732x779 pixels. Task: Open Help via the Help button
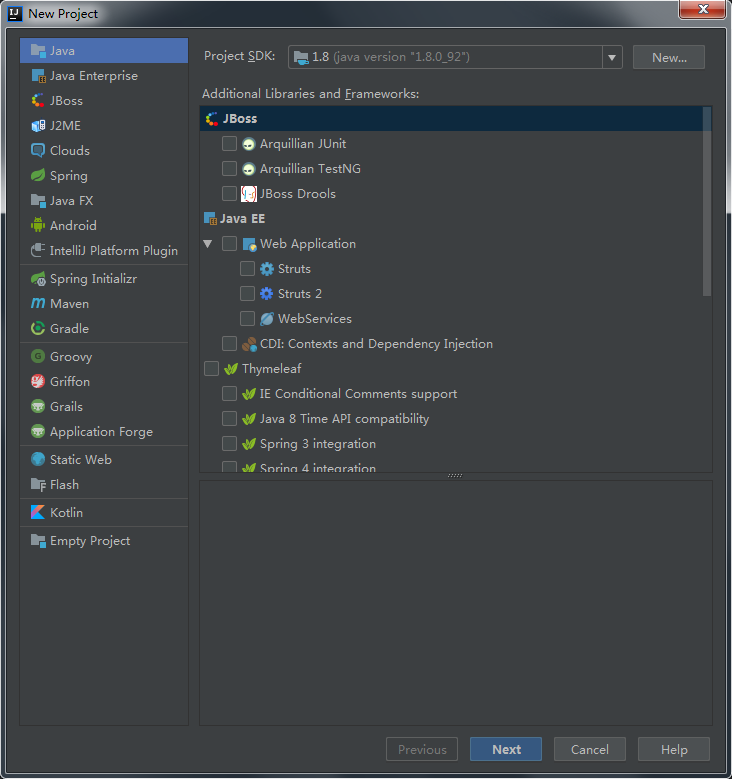tap(673, 749)
